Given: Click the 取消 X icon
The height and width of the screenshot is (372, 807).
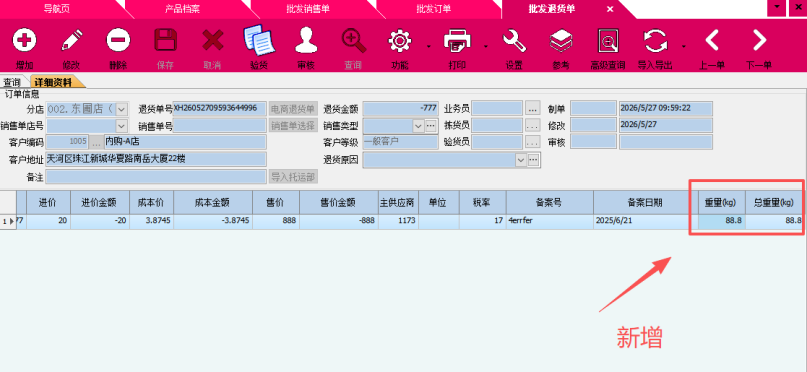Looking at the screenshot, I should 213,40.
